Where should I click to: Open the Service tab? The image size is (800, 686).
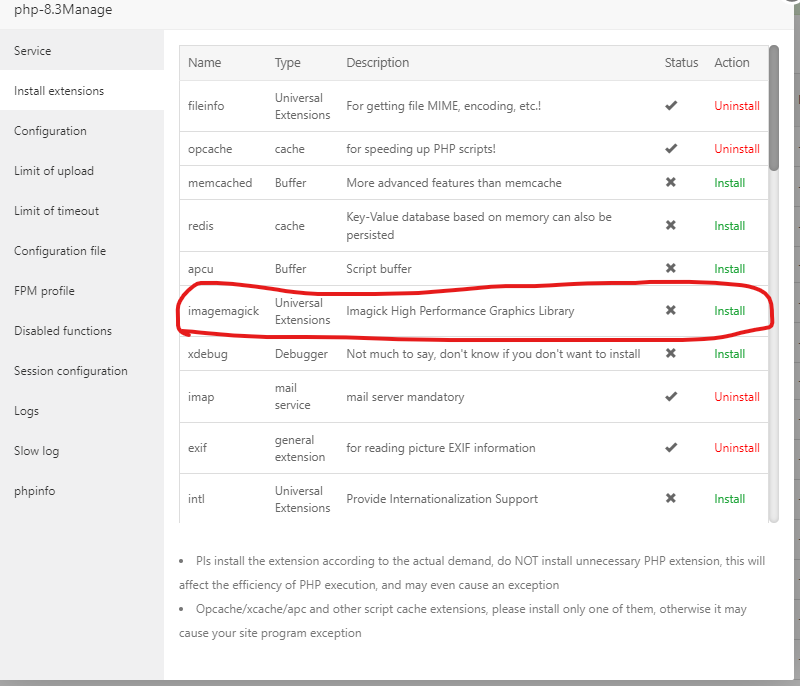pyautogui.click(x=82, y=50)
